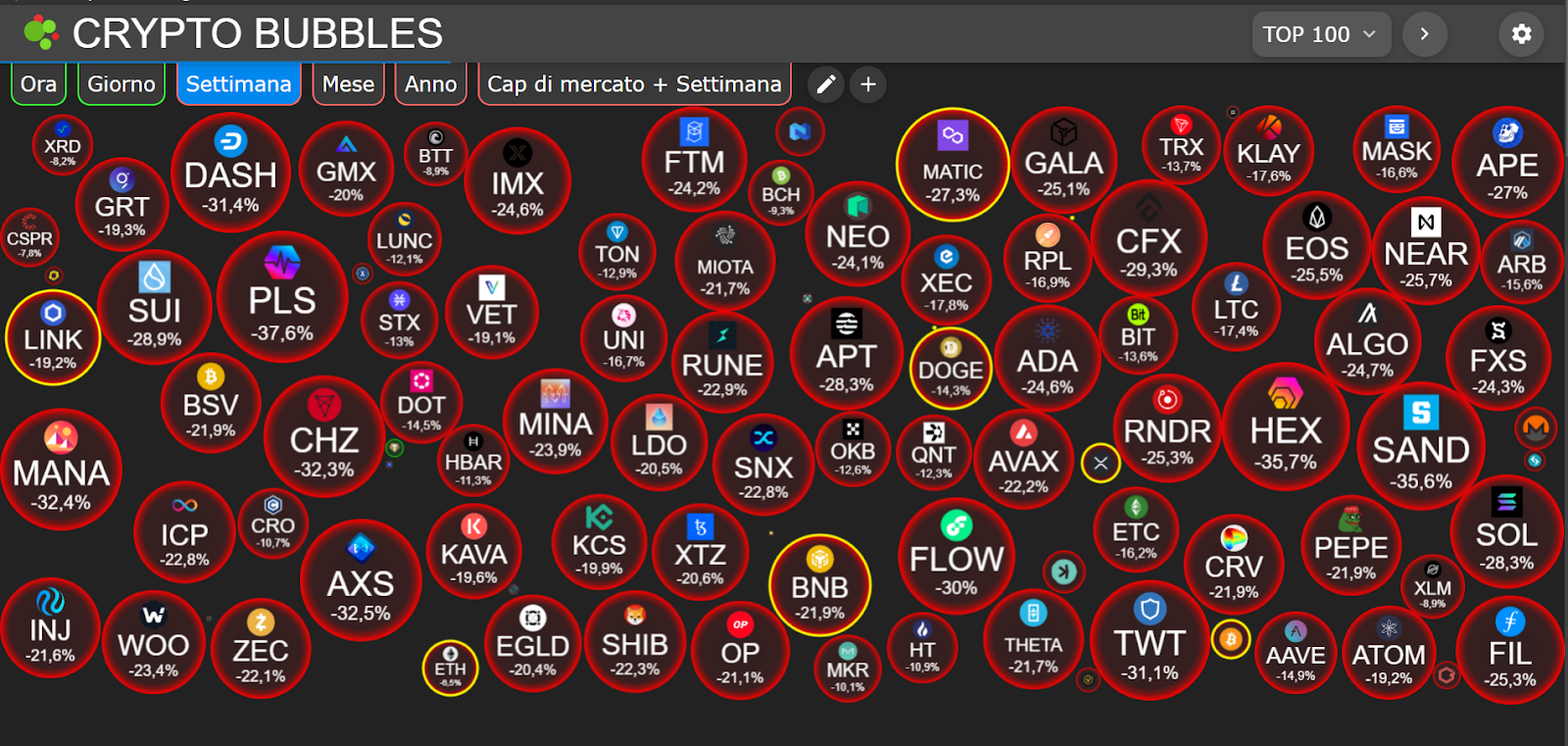The image size is (1568, 746).
Task: Open the THETA bubble
Action: click(1033, 639)
